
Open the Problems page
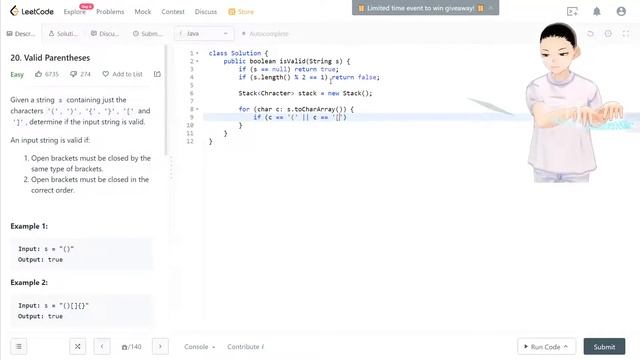(110, 12)
